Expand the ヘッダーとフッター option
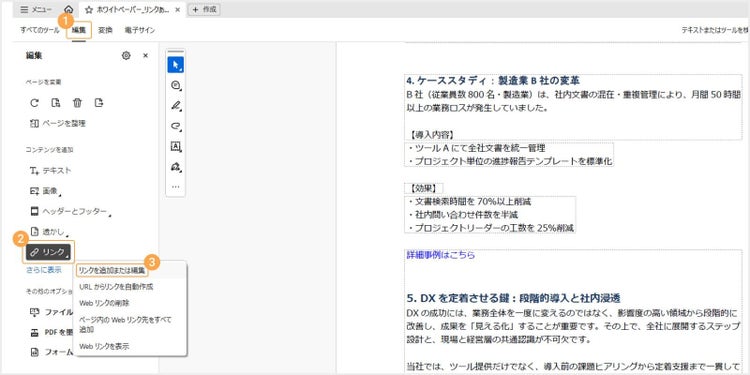 [71, 211]
